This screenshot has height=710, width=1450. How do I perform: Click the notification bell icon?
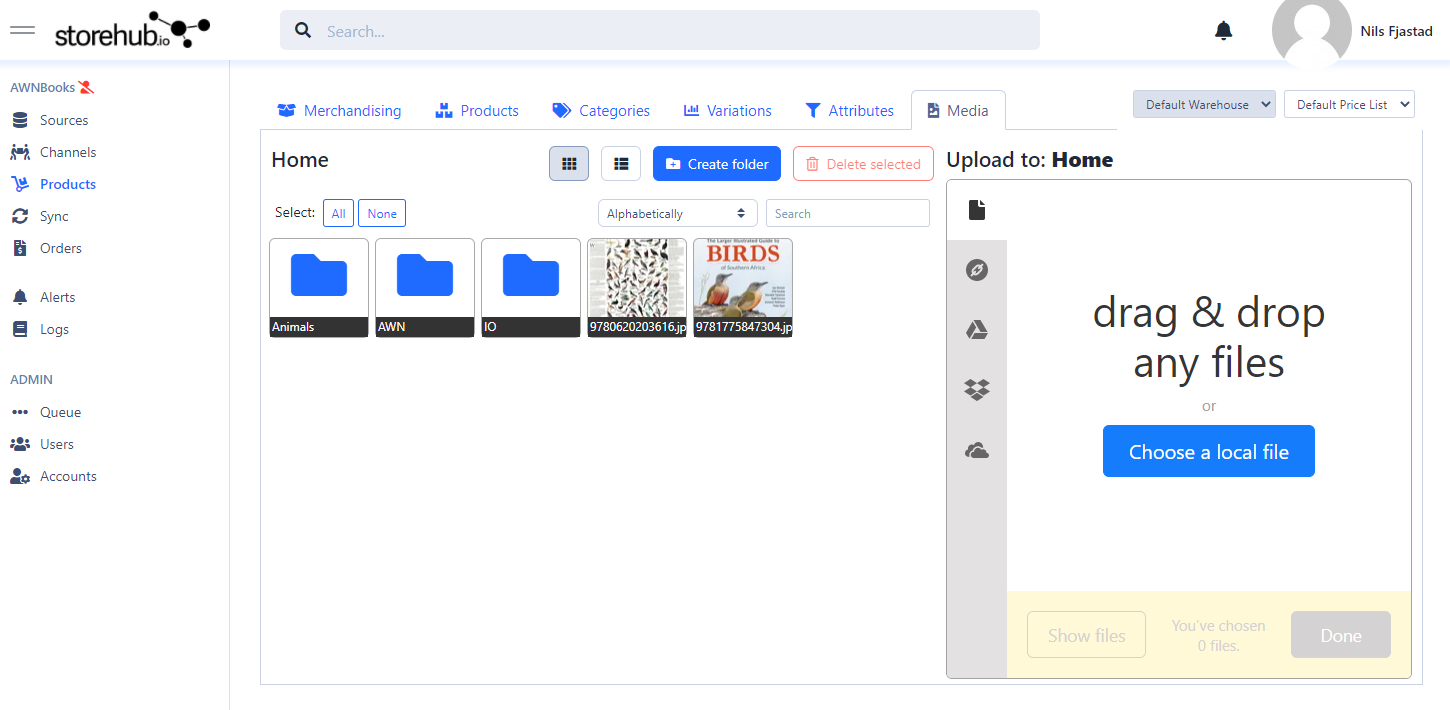point(1223,31)
